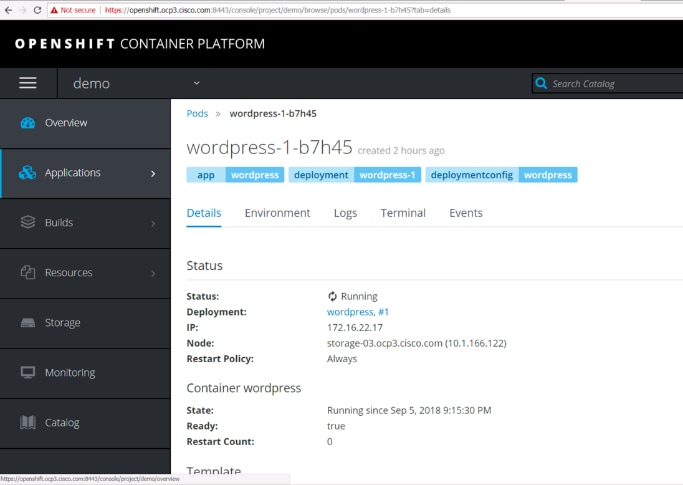Click Running since Sep 5, 2018 text
Screen dimensions: 683x485
409,410
